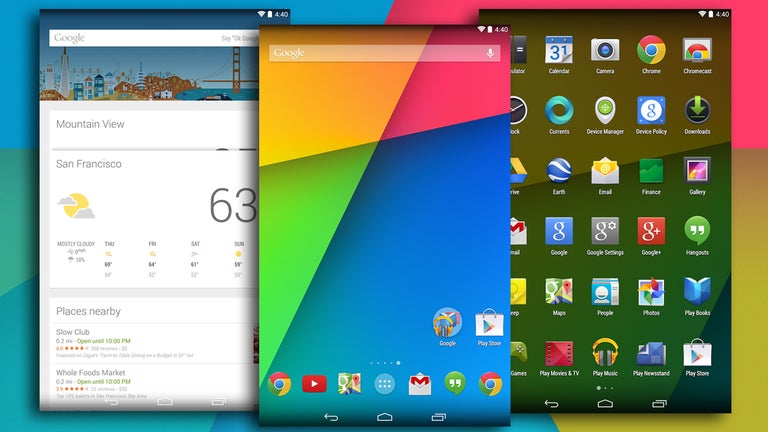Open Hangouts from the home screen dock

coord(455,384)
